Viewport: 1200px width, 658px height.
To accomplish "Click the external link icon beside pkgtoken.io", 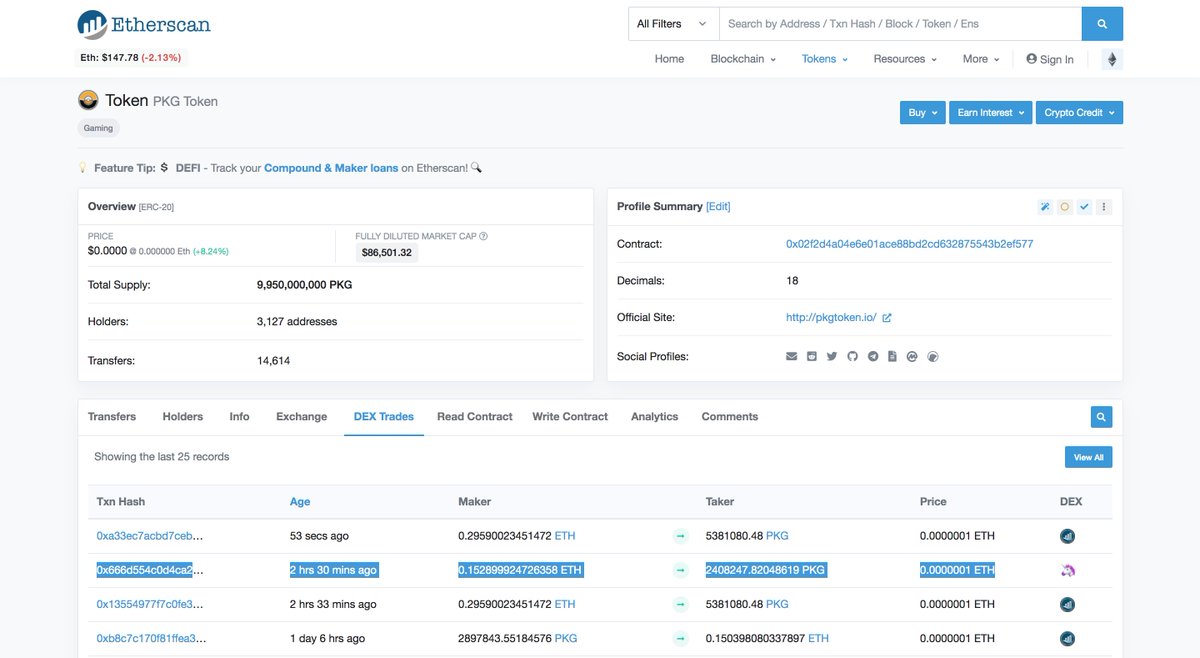I will tap(887, 318).
